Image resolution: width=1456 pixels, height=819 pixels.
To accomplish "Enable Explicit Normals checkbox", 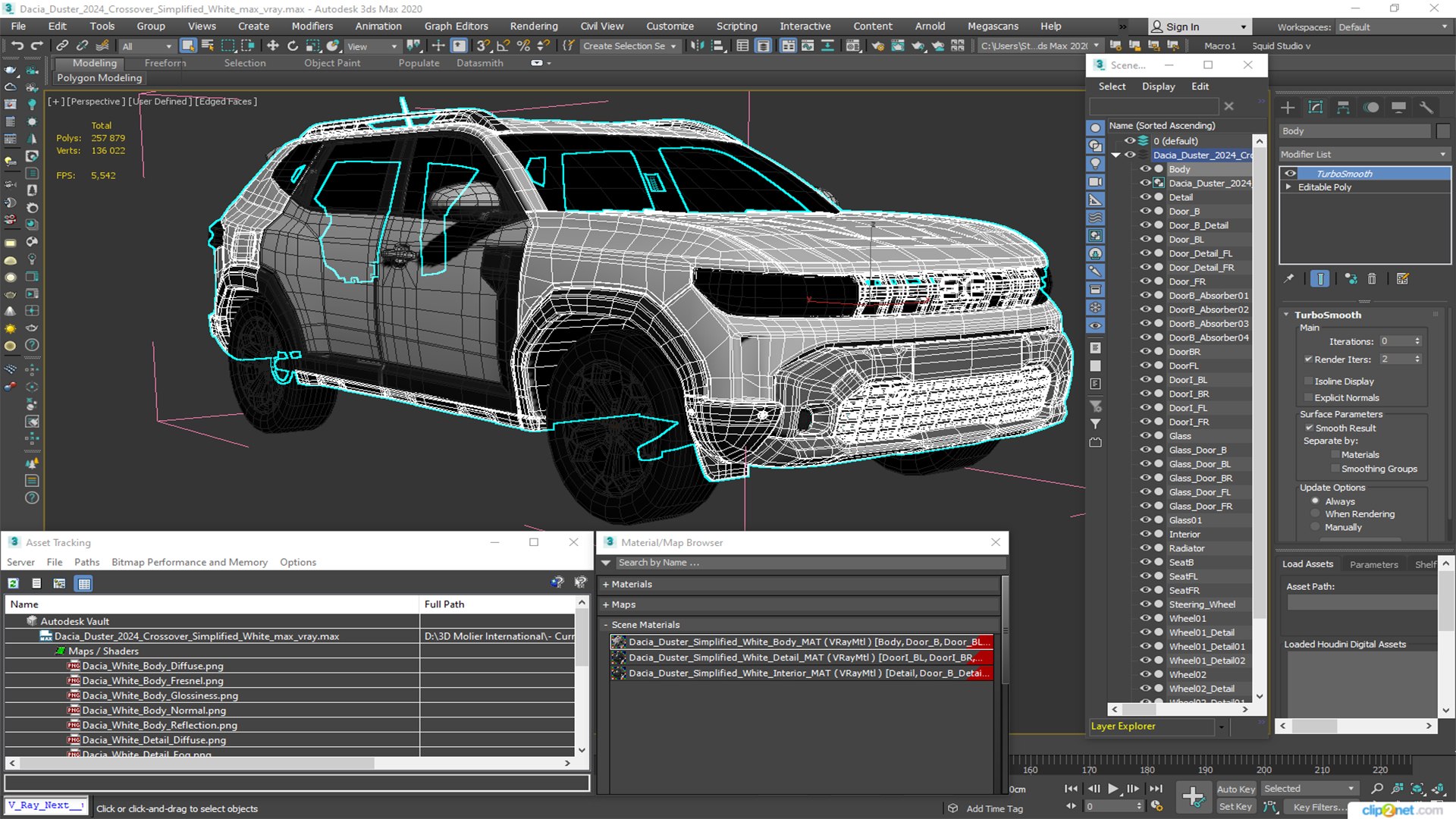I will click(x=1308, y=398).
